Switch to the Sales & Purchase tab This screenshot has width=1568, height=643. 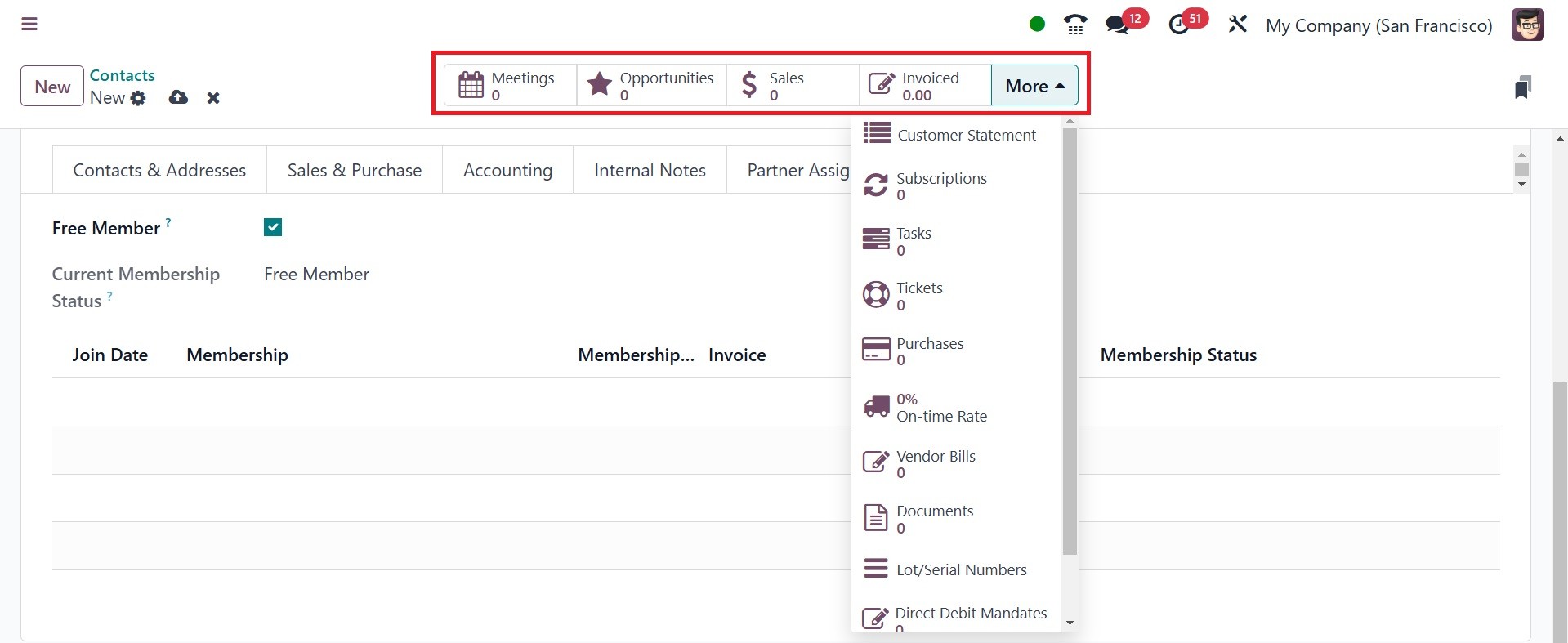click(355, 170)
